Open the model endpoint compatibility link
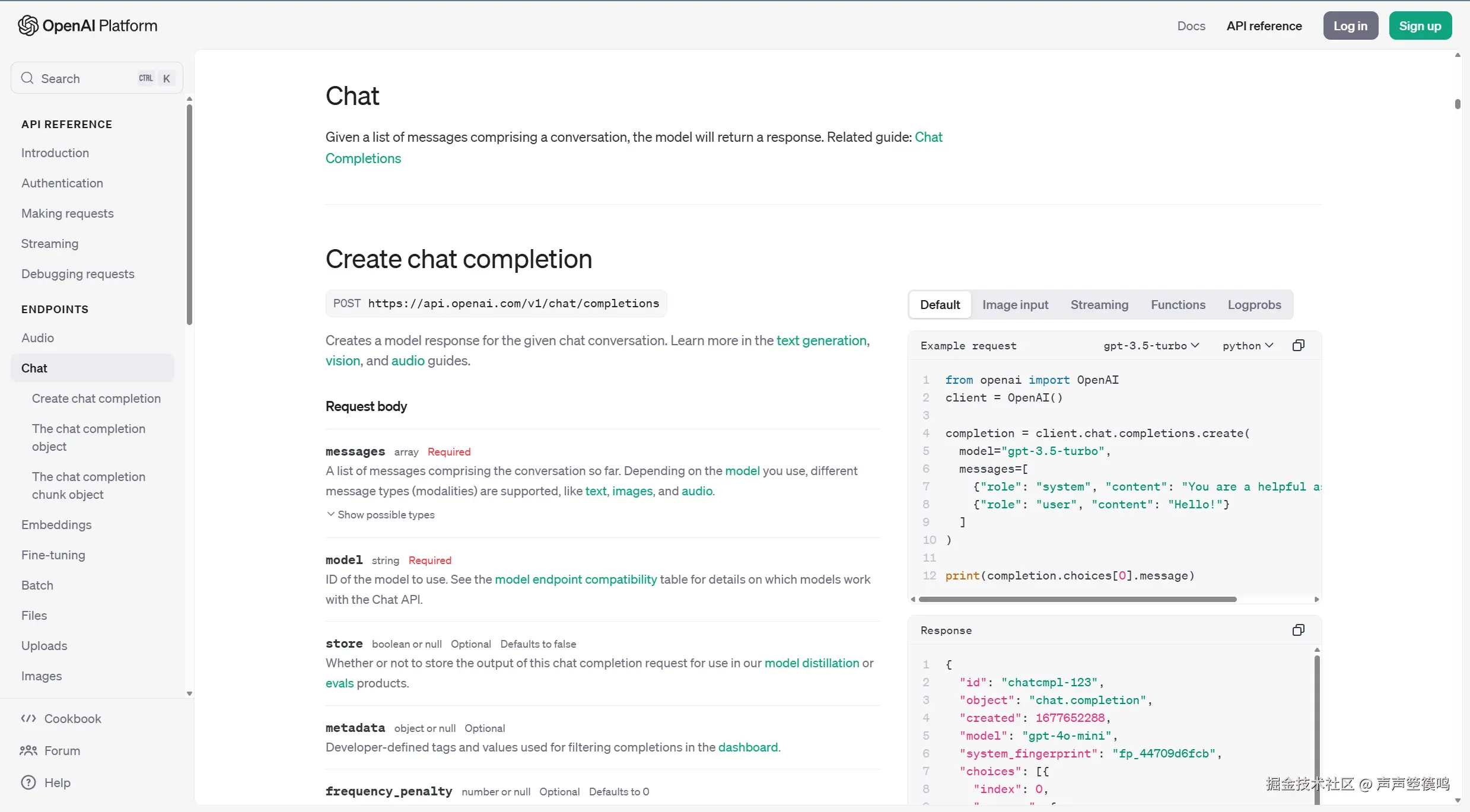Screen dimensions: 1470x812 pyautogui.click(x=575, y=579)
